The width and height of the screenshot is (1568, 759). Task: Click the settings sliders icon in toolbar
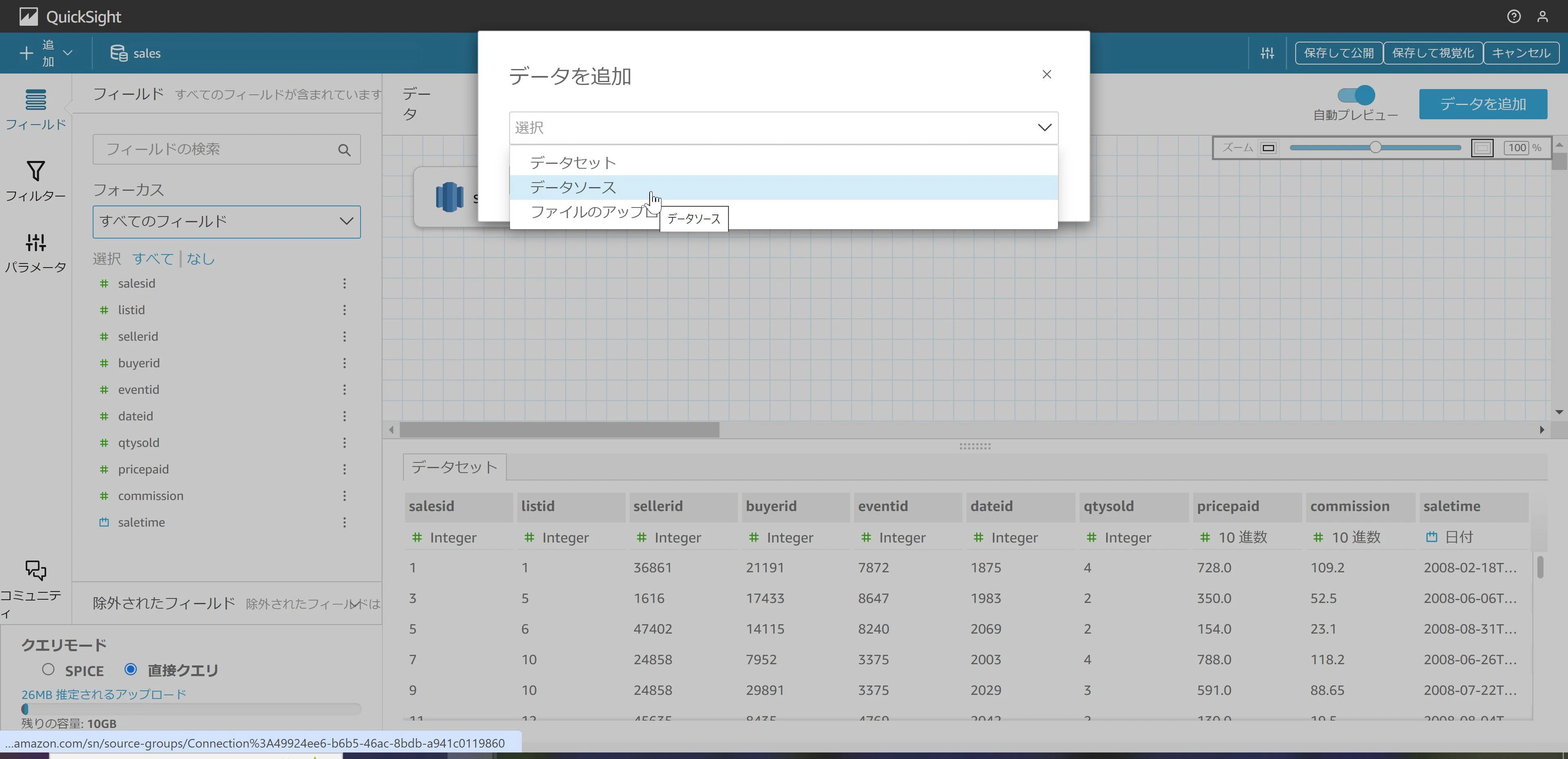pos(1267,53)
